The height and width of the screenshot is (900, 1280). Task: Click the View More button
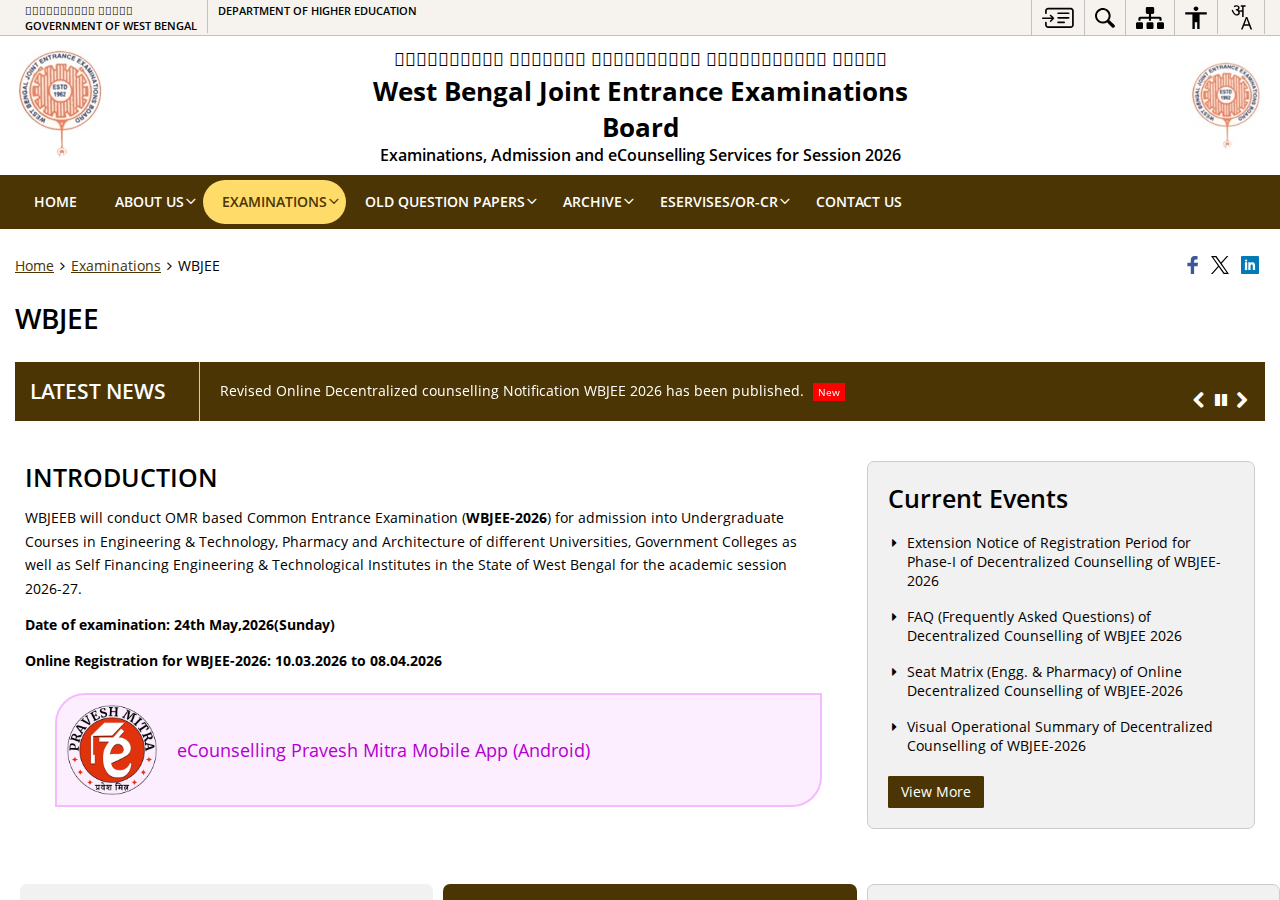pyautogui.click(x=936, y=792)
